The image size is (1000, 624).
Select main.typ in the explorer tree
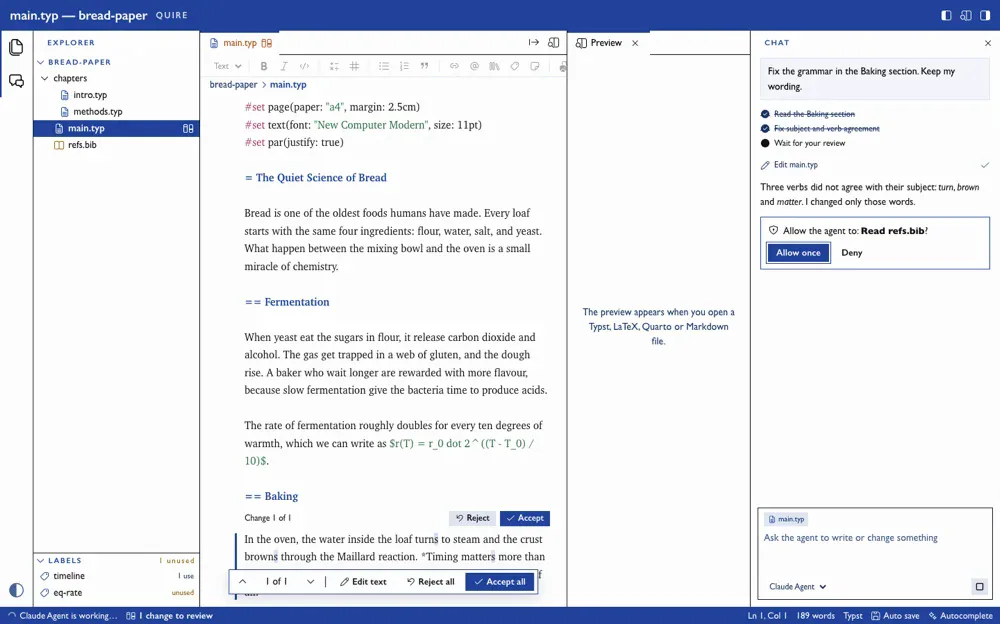click(117, 128)
